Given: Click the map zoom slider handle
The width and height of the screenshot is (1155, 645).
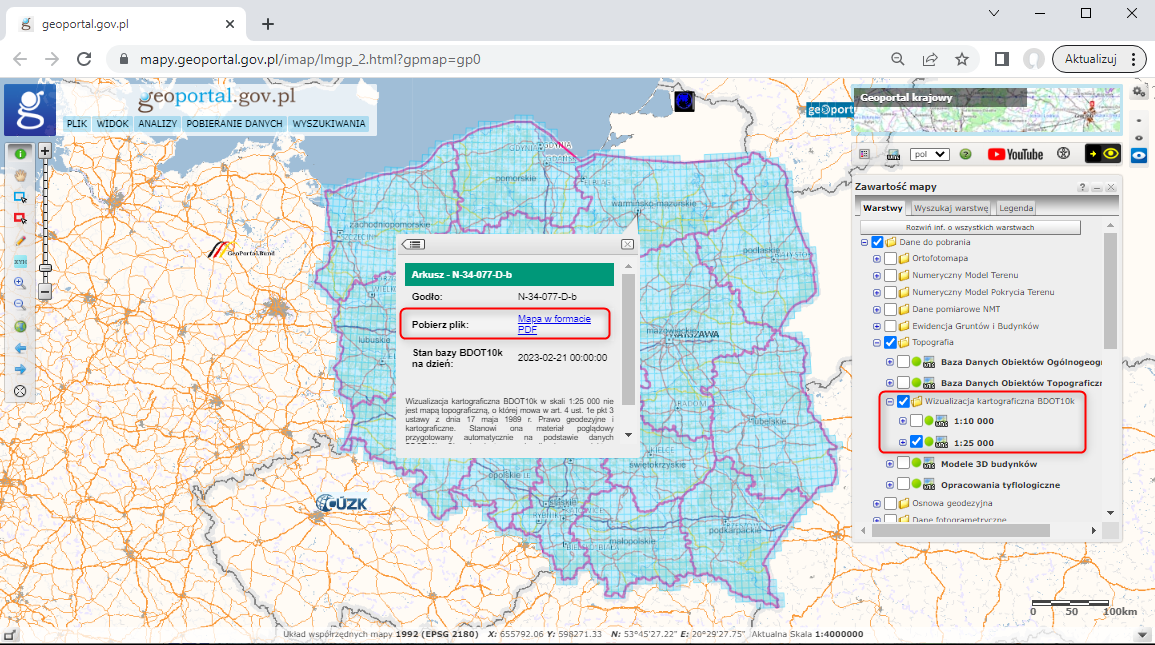Looking at the screenshot, I should [45, 268].
